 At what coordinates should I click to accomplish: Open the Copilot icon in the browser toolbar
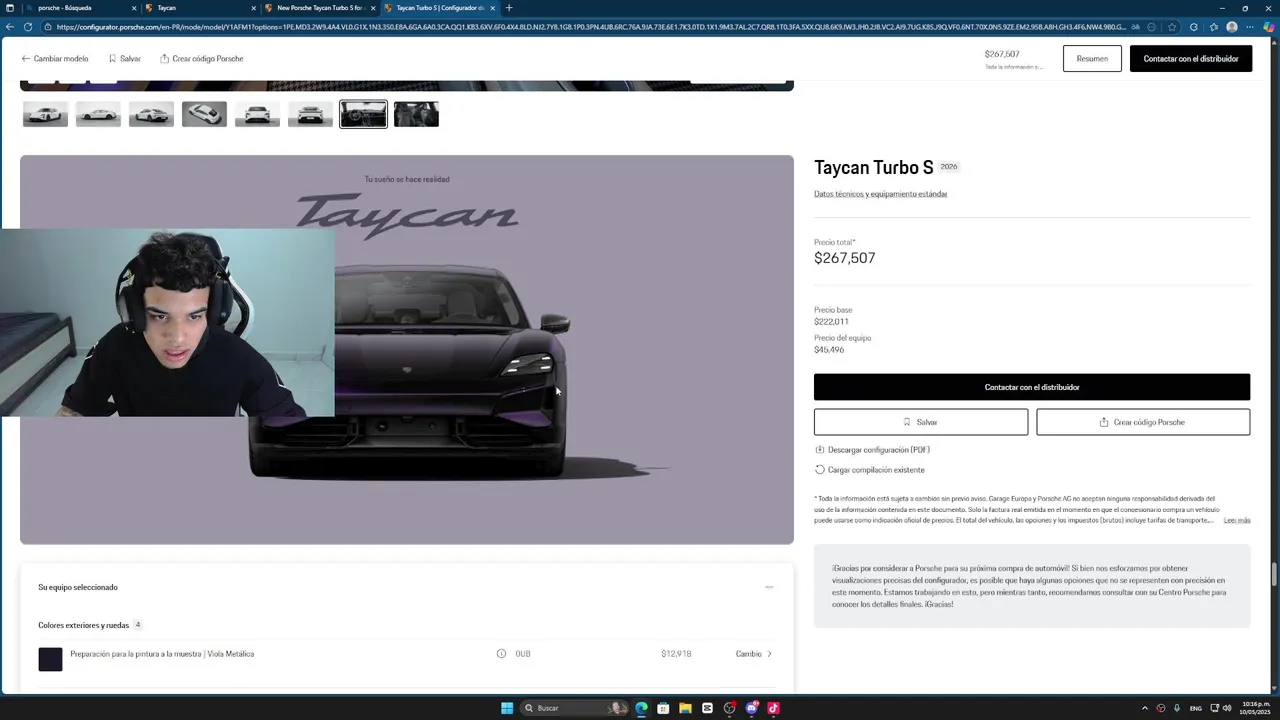tap(1268, 27)
